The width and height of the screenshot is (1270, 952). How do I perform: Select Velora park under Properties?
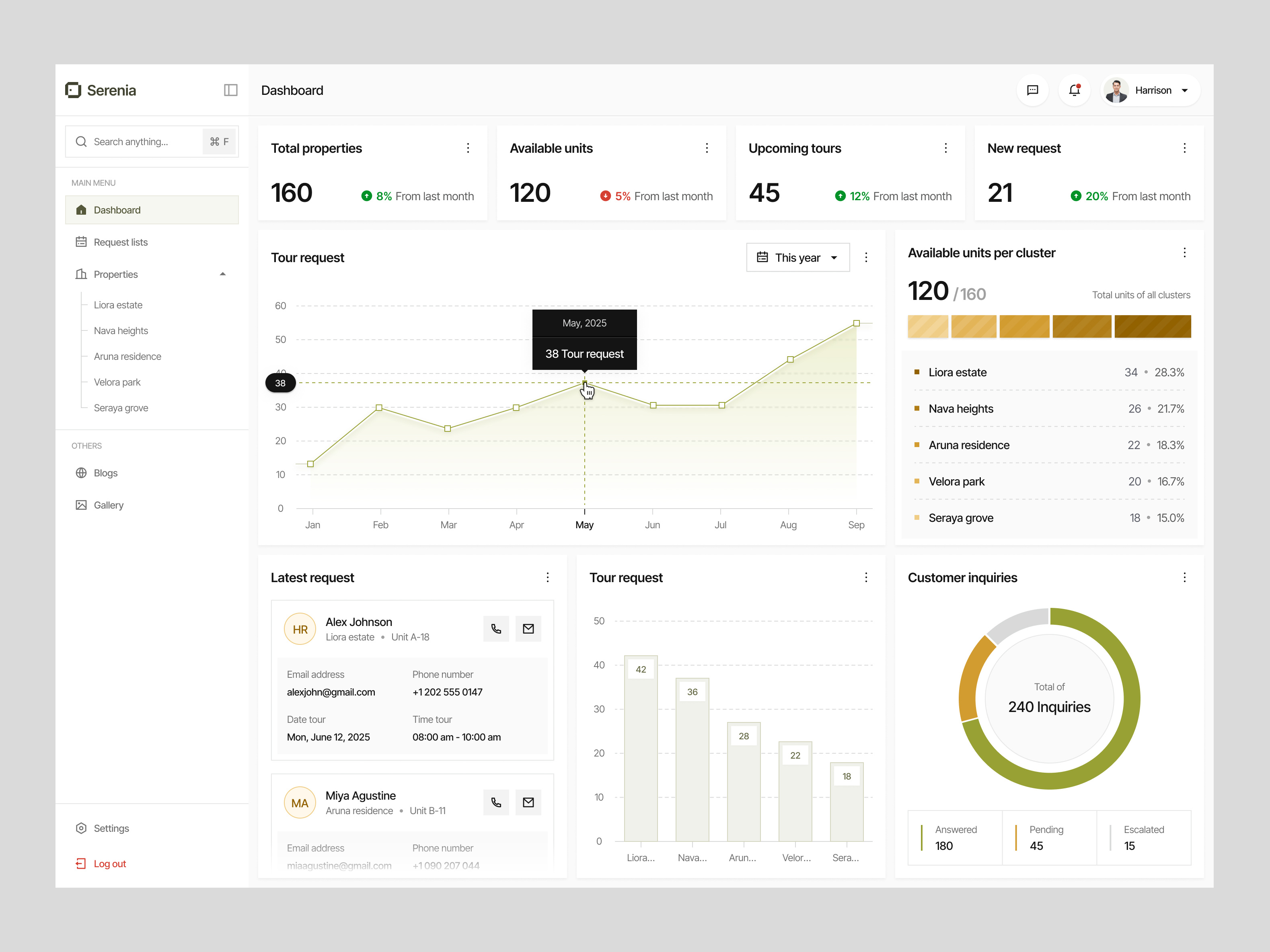[117, 382]
